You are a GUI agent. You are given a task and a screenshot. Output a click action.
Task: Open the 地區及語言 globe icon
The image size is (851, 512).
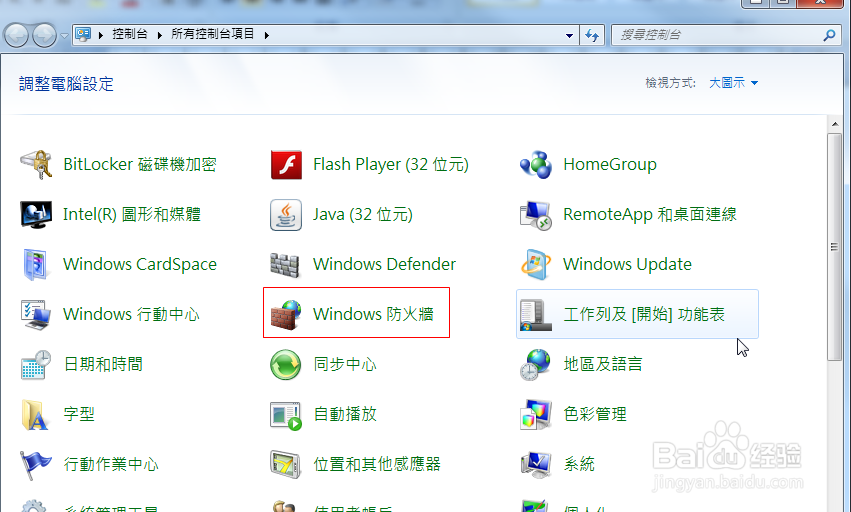point(536,365)
